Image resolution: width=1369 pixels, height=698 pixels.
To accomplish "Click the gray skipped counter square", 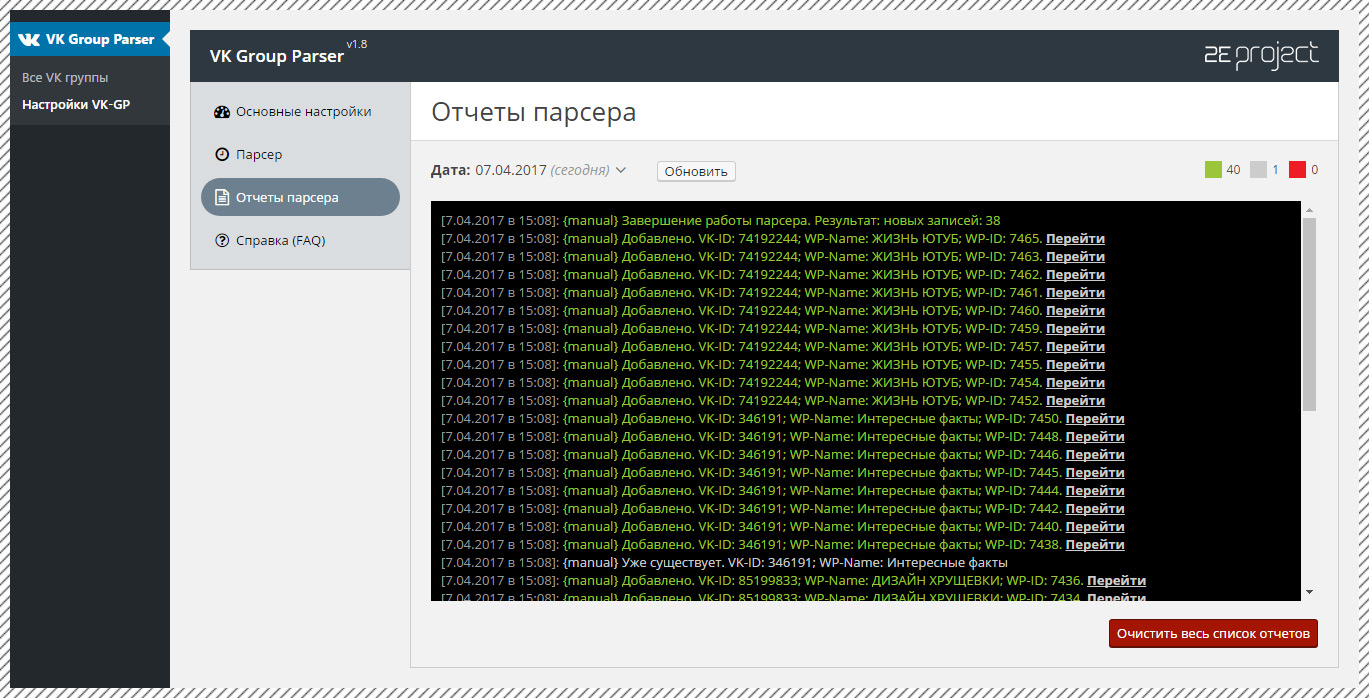I will [1258, 170].
